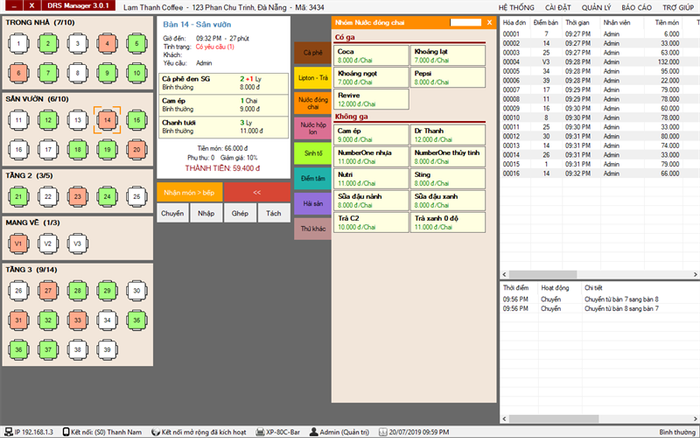Select the purple Hải sản category
This screenshot has height=438, width=700.
tap(311, 203)
